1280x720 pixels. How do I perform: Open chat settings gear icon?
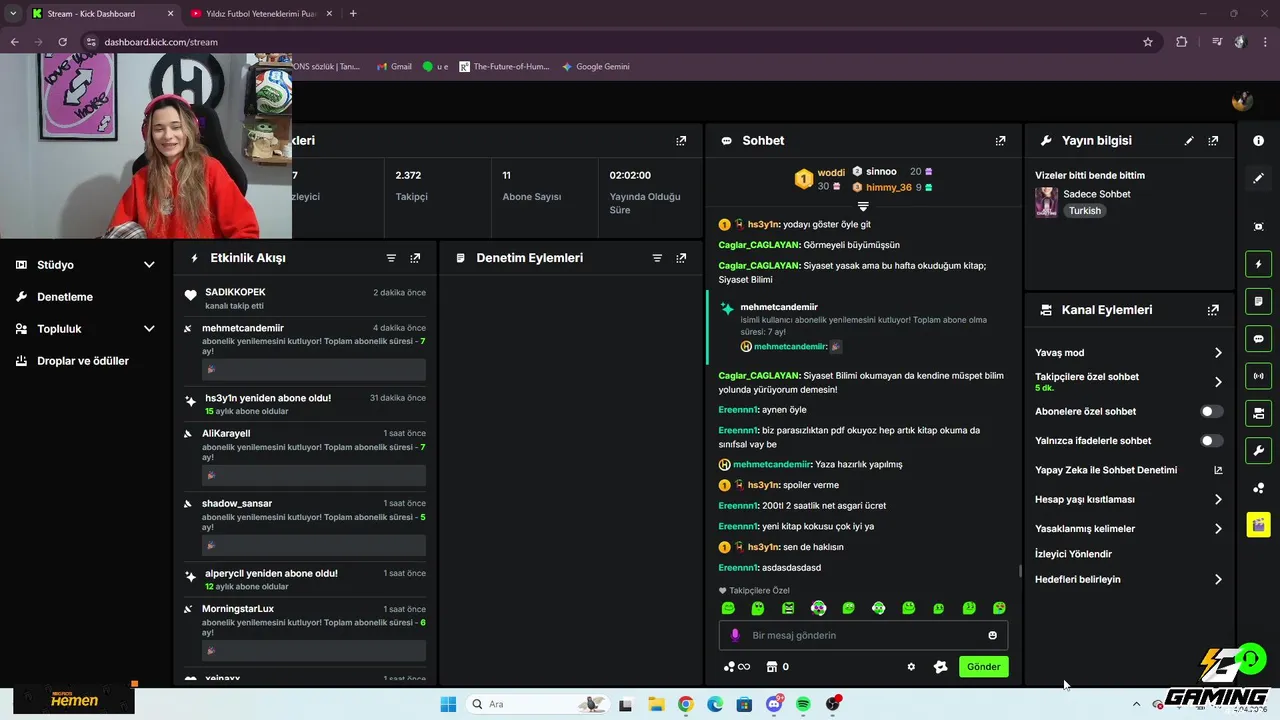click(x=911, y=667)
